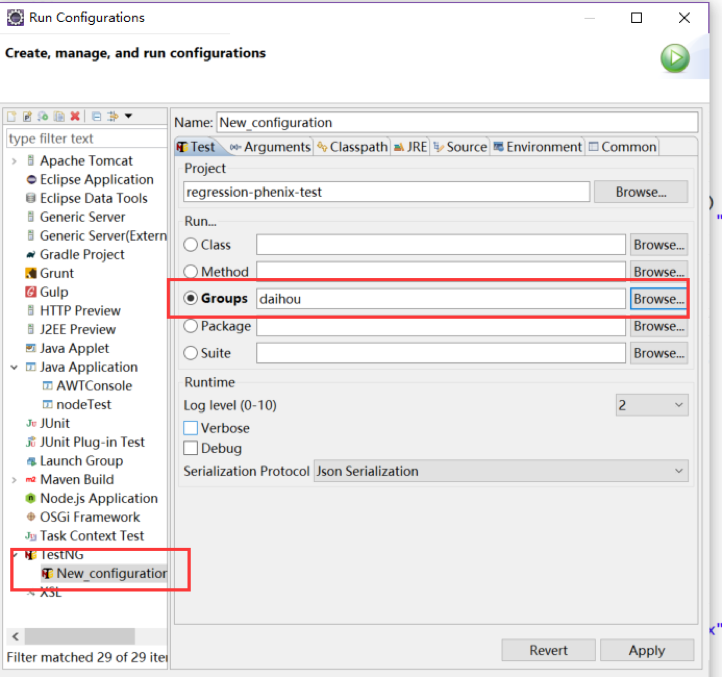Expand the Maven Build tree node
722x677 pixels.
pyautogui.click(x=14, y=480)
